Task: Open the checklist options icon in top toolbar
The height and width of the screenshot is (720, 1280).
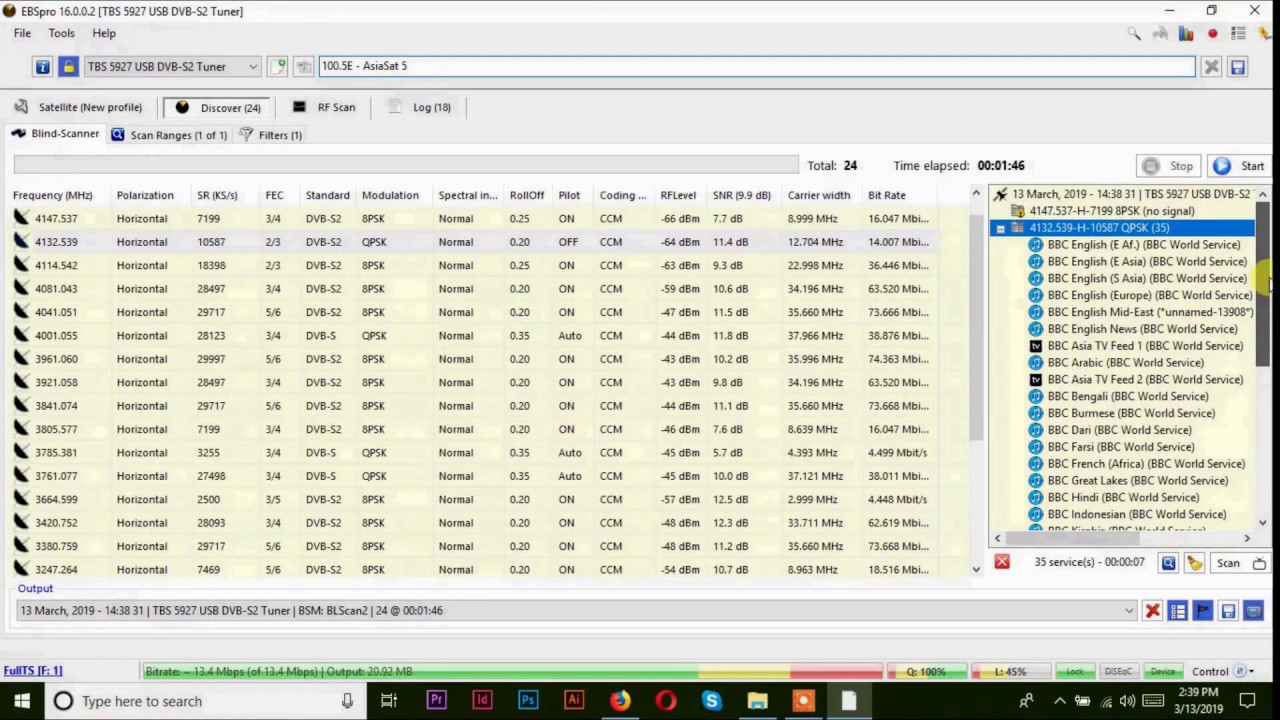Action: click(1238, 34)
